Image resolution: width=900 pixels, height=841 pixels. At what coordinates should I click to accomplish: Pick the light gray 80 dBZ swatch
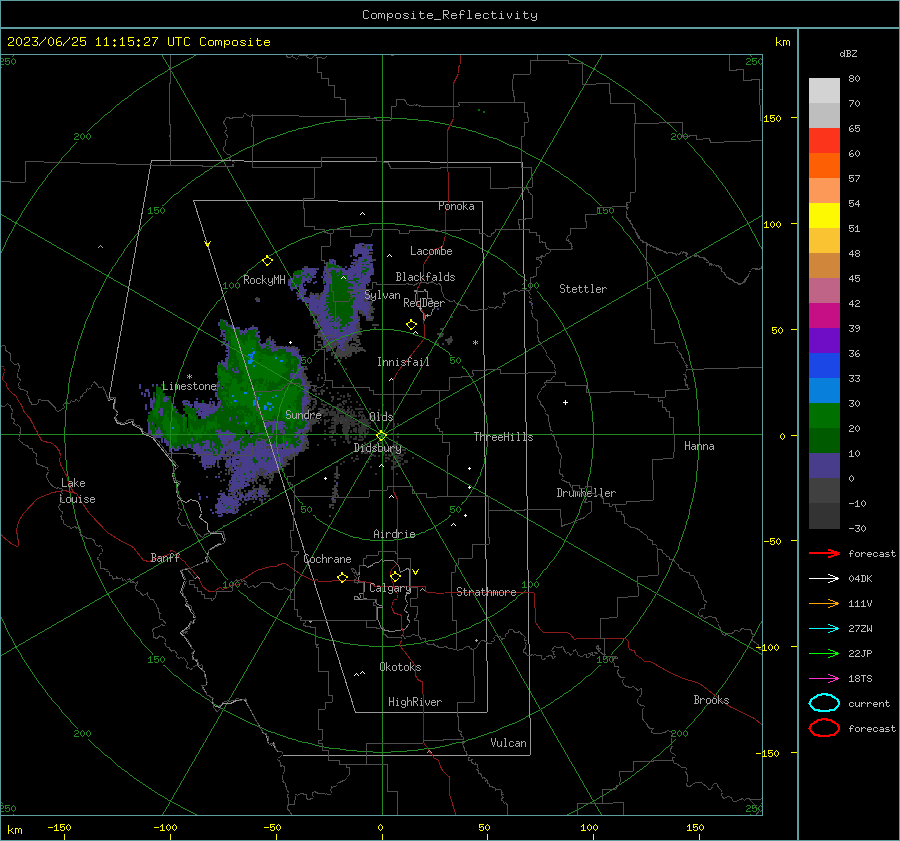[x=824, y=90]
